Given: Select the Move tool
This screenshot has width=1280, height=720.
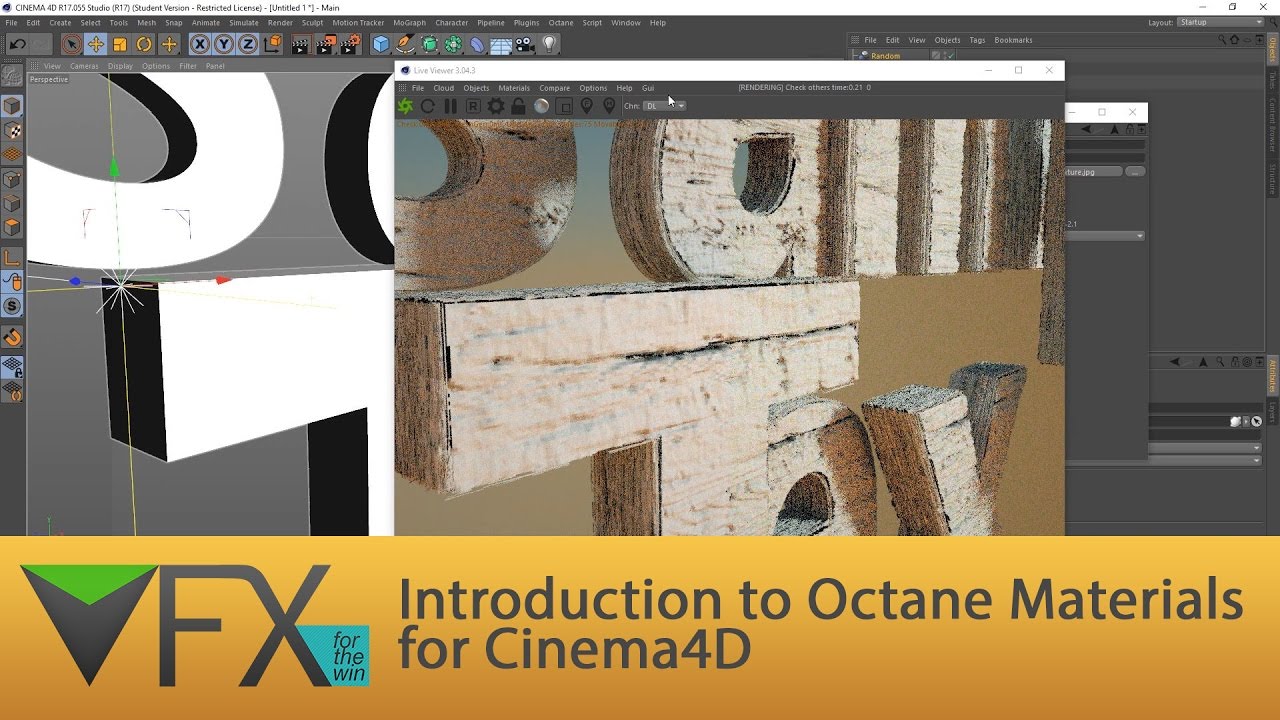Looking at the screenshot, I should pos(96,44).
